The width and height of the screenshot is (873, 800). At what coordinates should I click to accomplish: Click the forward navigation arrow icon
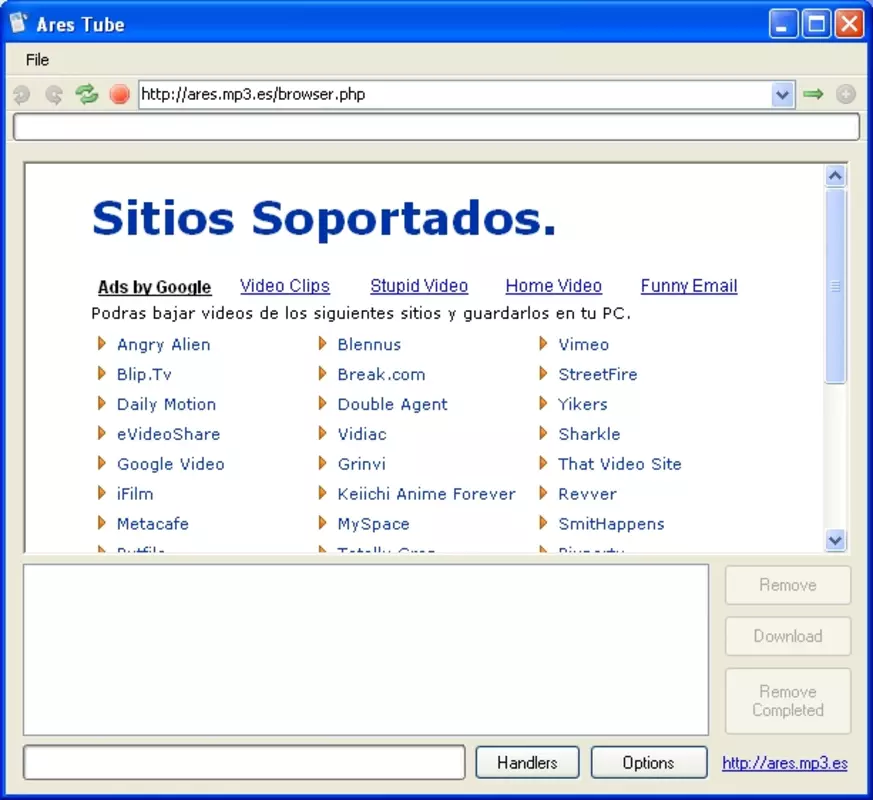54,95
